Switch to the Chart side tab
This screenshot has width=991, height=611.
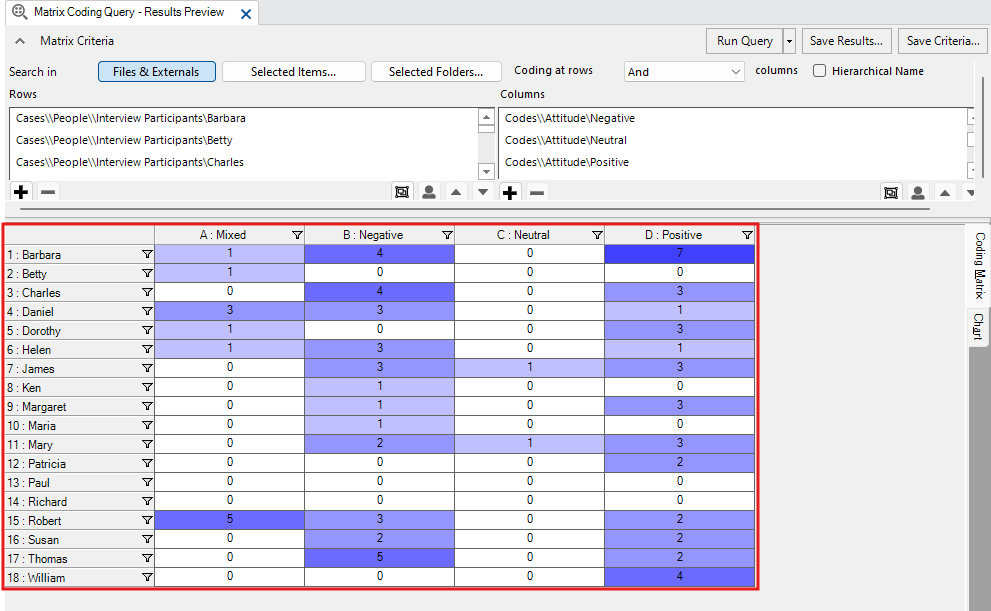(x=978, y=327)
